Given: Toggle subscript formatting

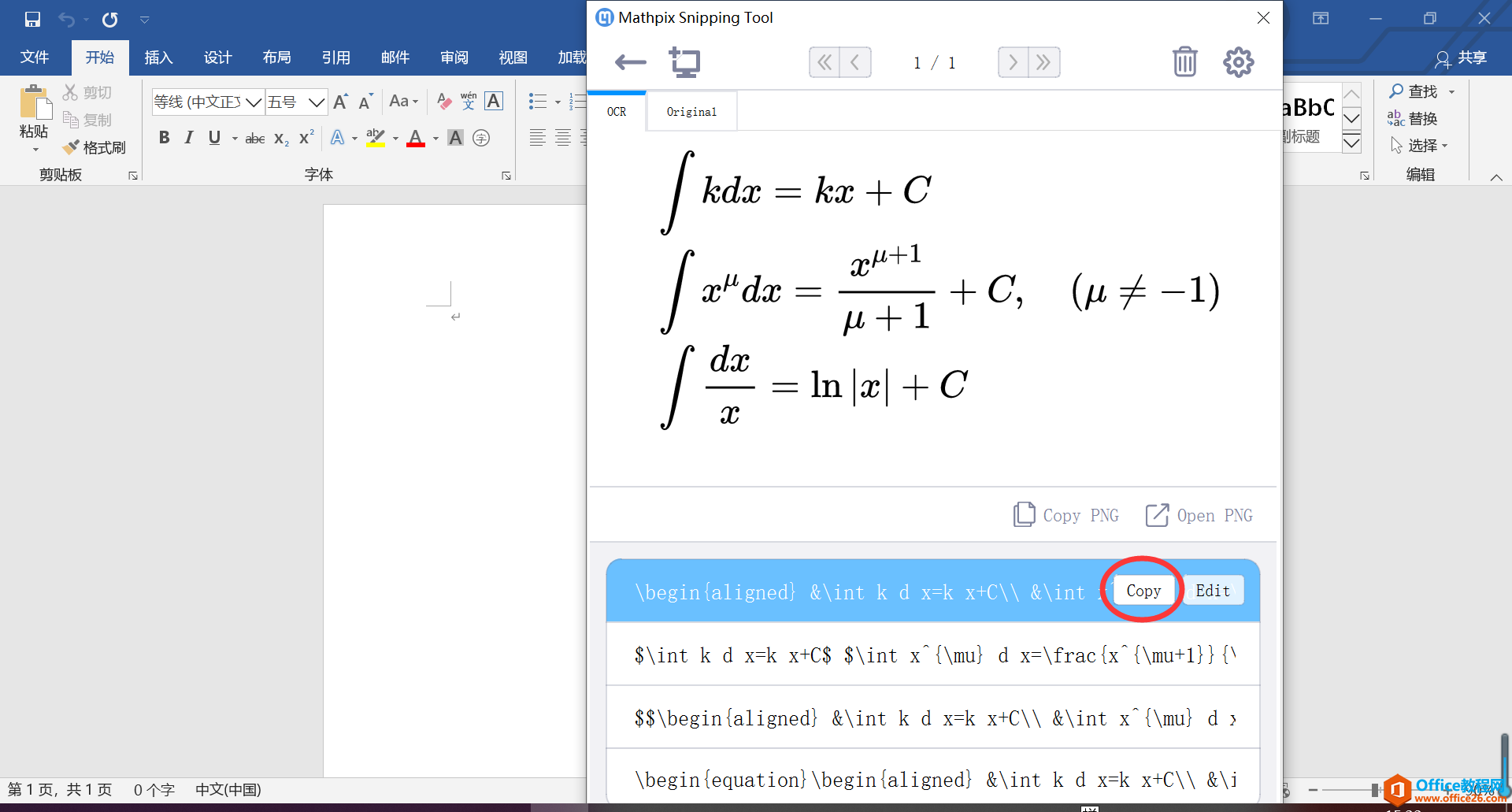Looking at the screenshot, I should [x=280, y=138].
